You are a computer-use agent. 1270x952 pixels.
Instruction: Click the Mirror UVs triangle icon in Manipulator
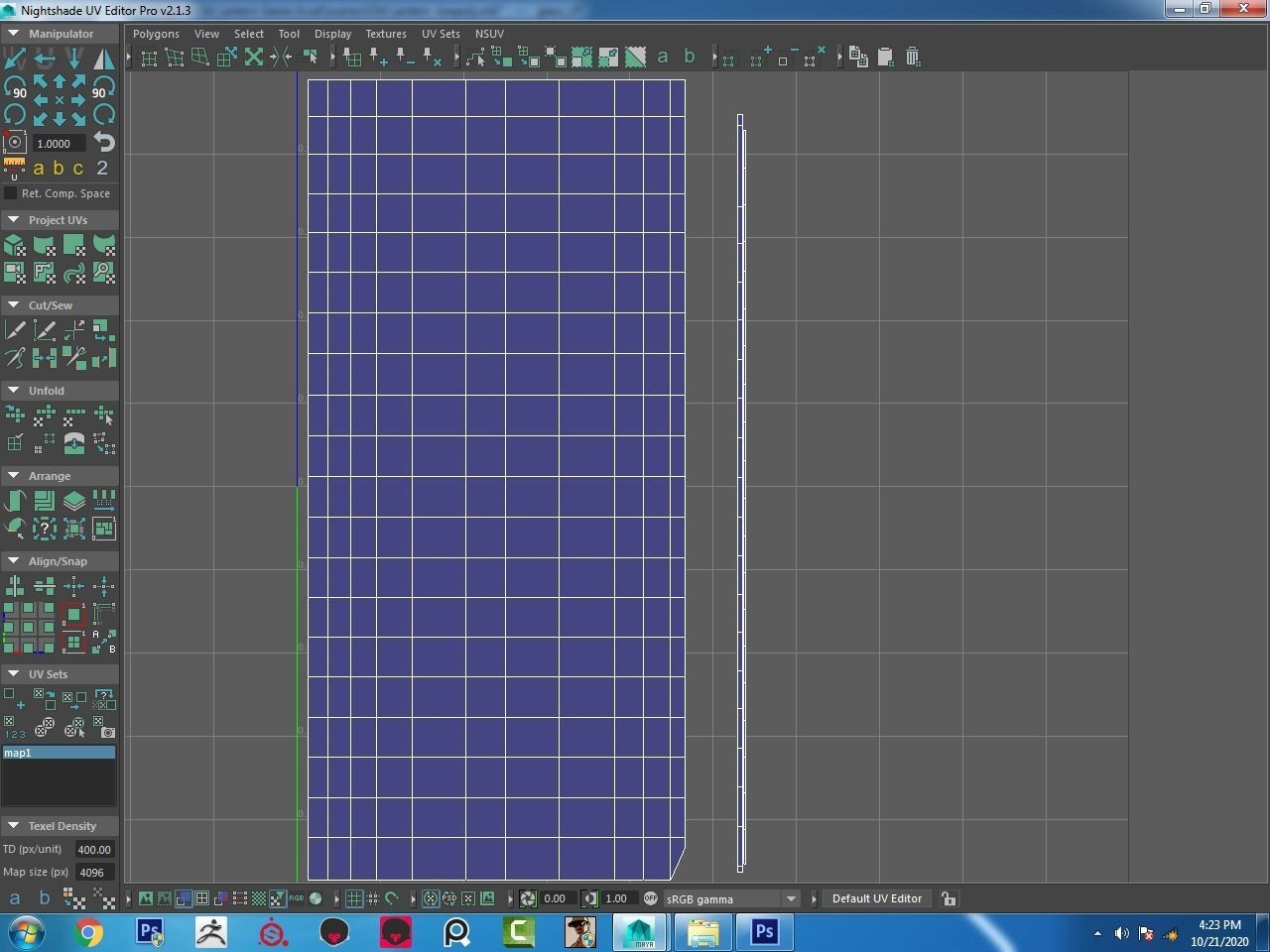pos(104,58)
